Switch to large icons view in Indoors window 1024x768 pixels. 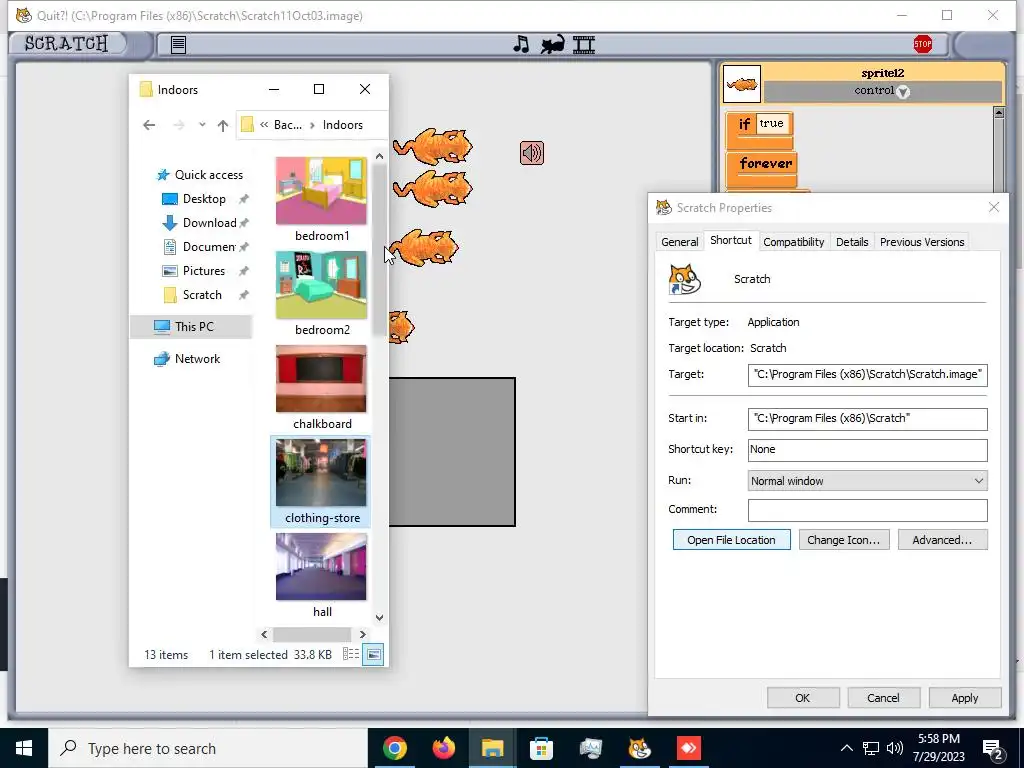coord(373,654)
